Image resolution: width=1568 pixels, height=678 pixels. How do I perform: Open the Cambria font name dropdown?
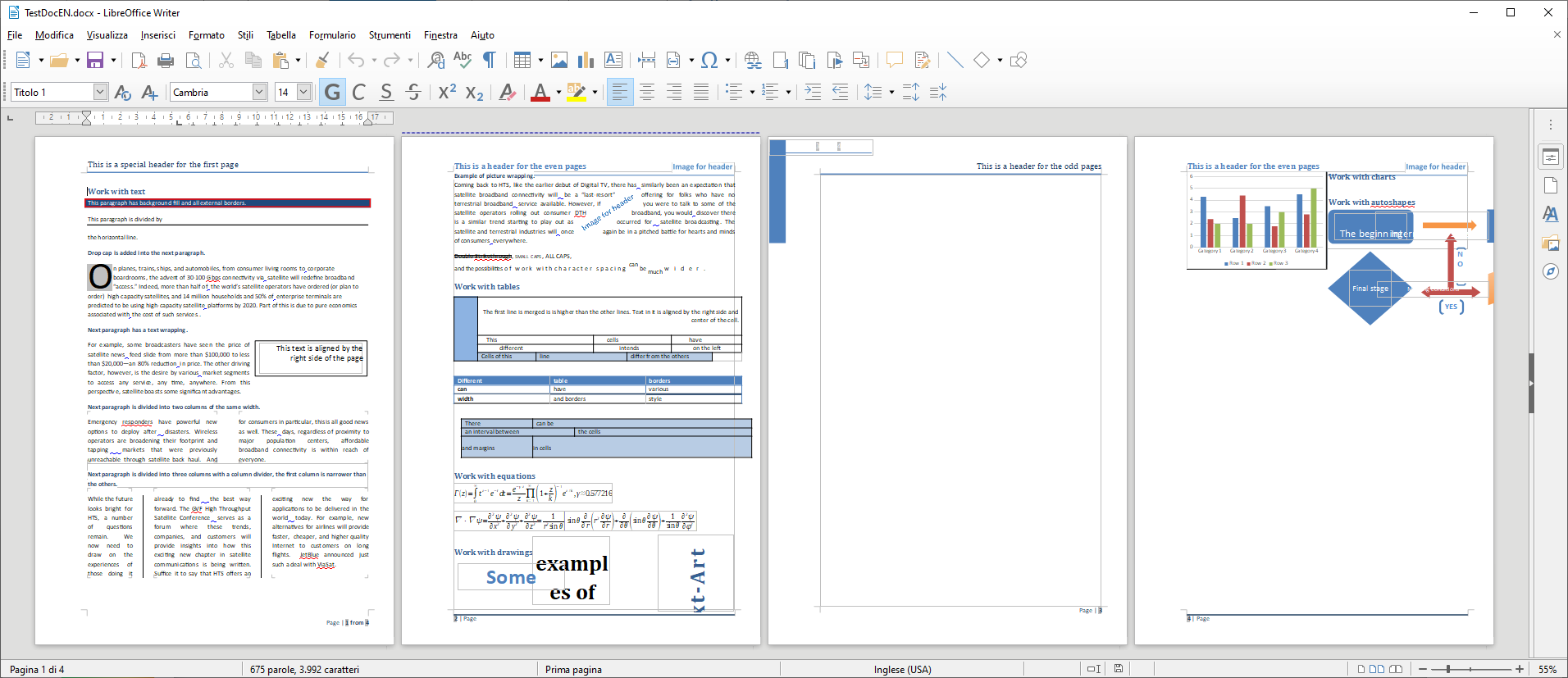point(259,92)
